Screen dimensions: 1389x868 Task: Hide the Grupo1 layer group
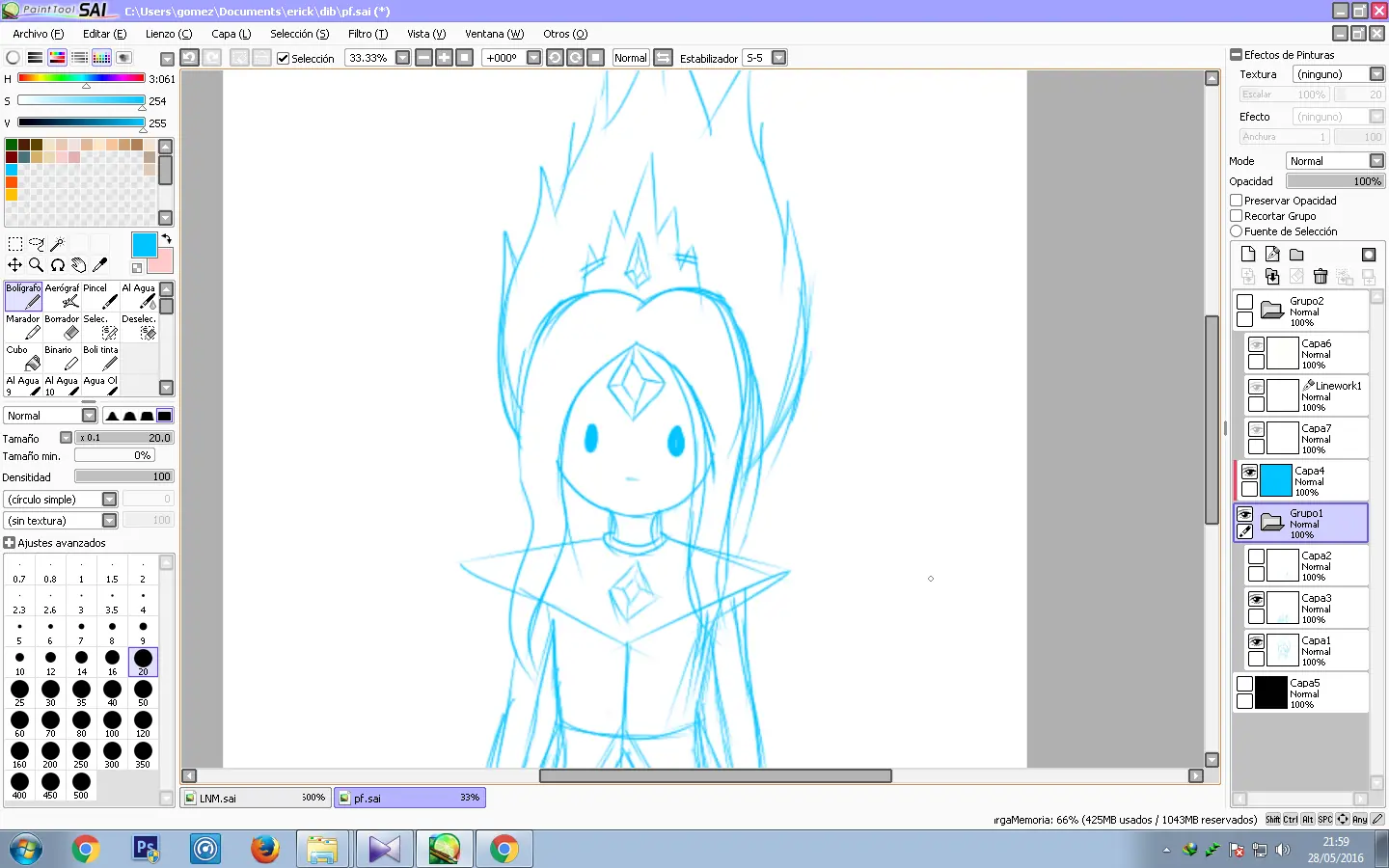pos(1245,514)
